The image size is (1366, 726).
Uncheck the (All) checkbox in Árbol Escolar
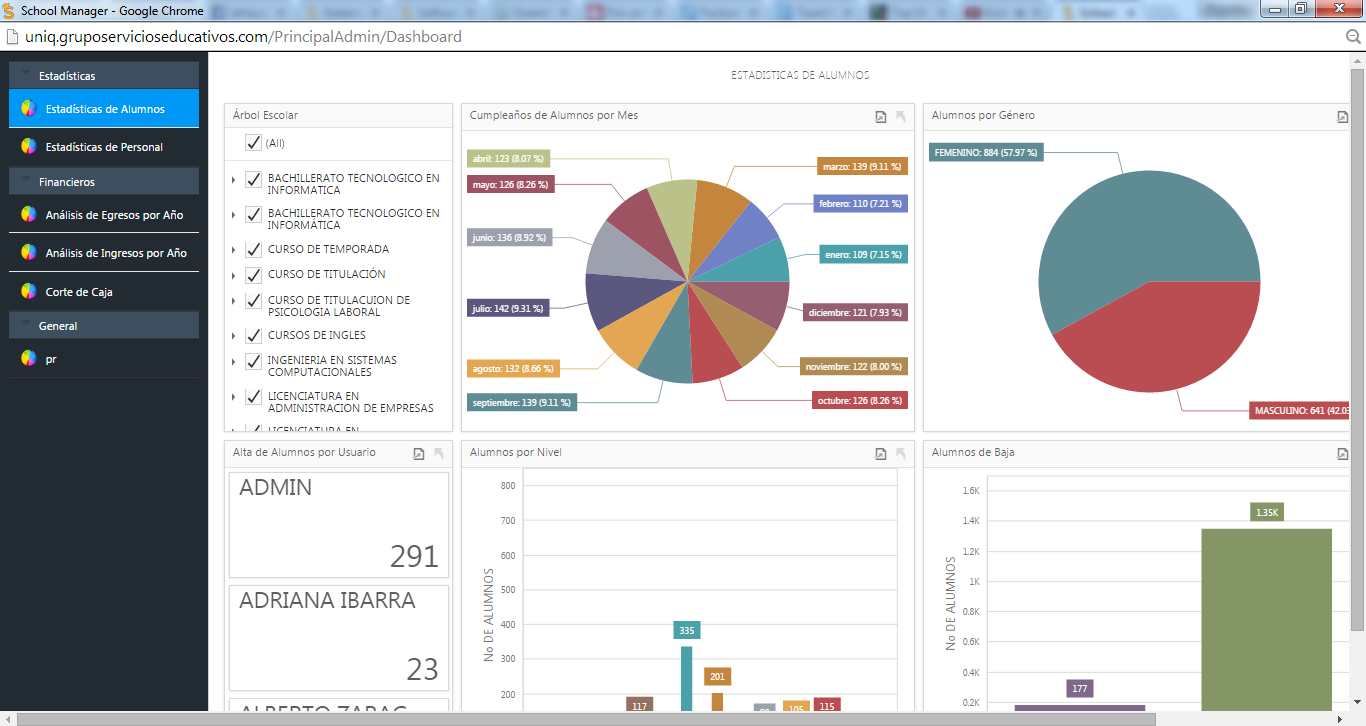[x=252, y=143]
